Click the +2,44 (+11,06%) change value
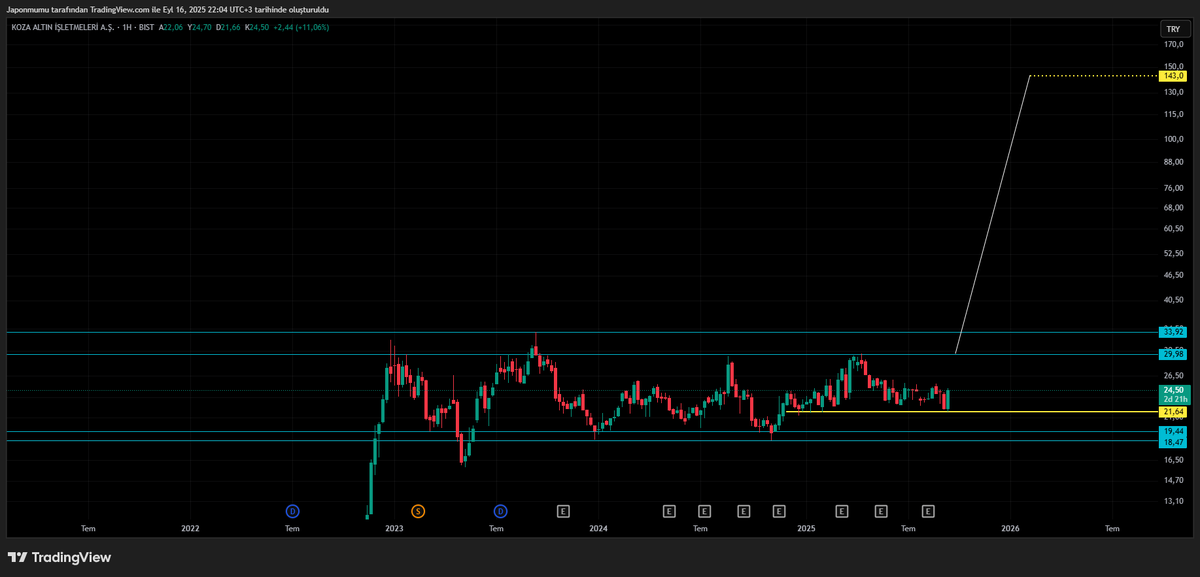1200x577 pixels. 302,27
